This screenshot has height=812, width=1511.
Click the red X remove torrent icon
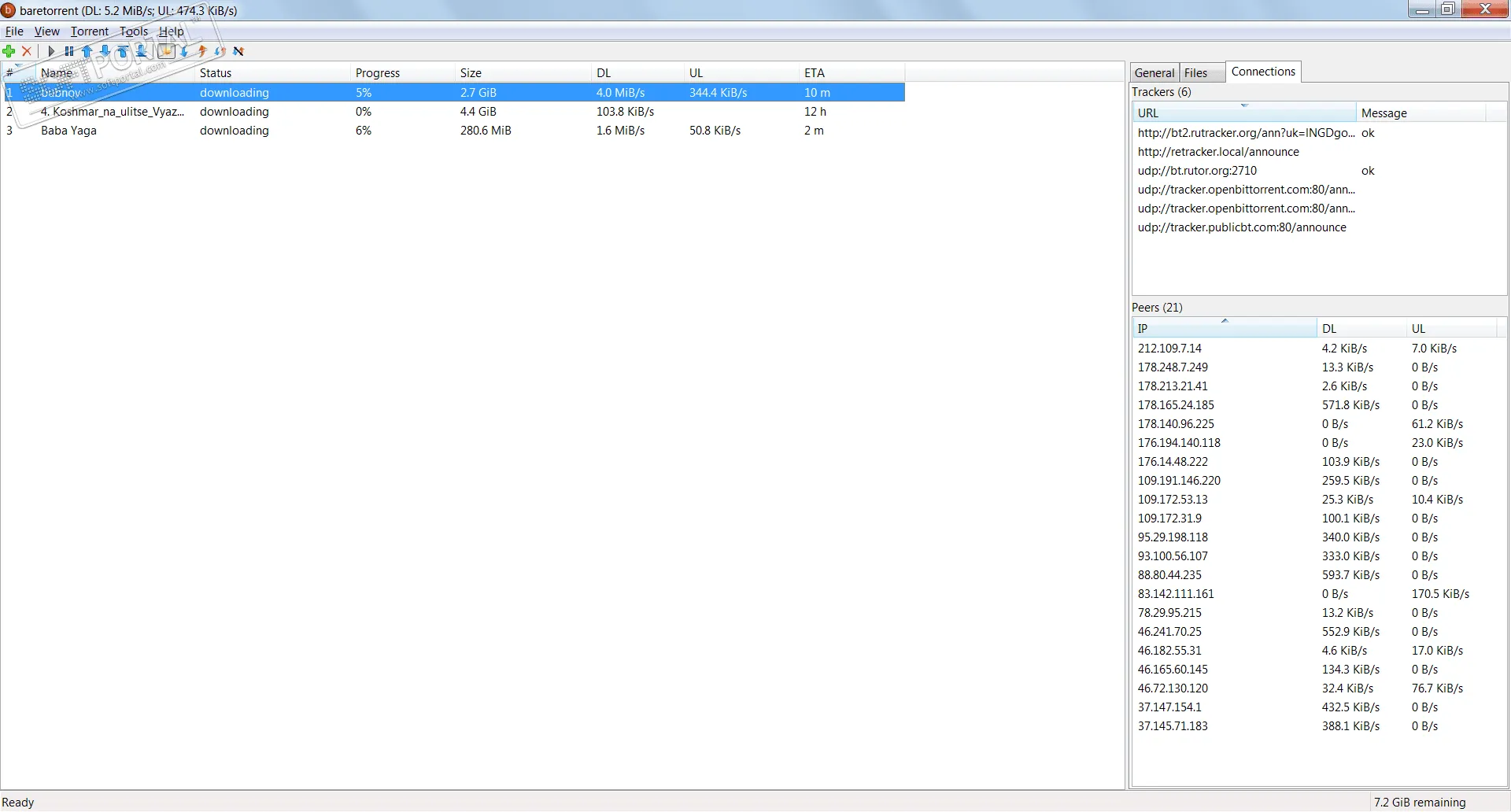(x=27, y=51)
